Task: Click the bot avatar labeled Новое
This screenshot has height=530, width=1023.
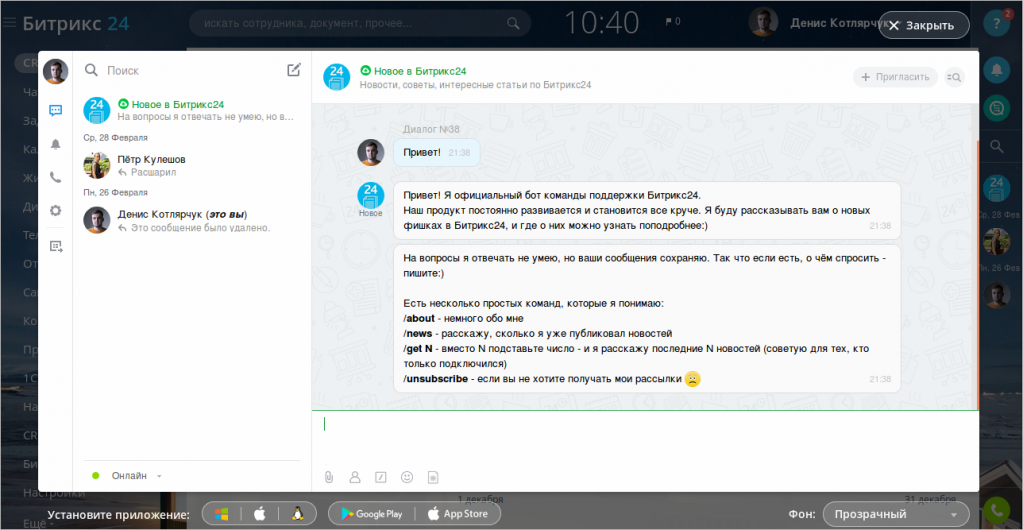Action: [x=371, y=195]
